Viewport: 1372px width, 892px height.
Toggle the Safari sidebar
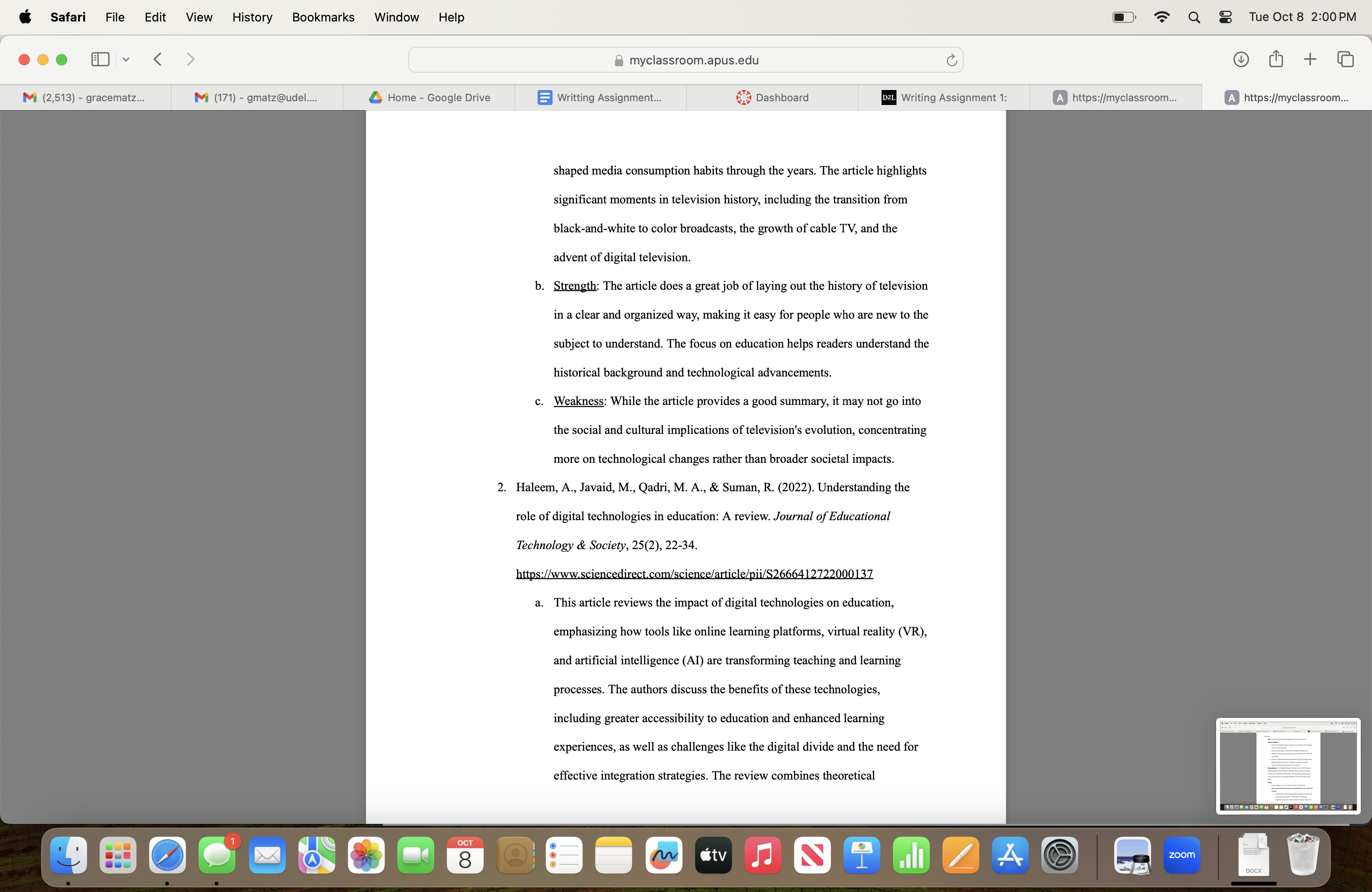coord(100,59)
